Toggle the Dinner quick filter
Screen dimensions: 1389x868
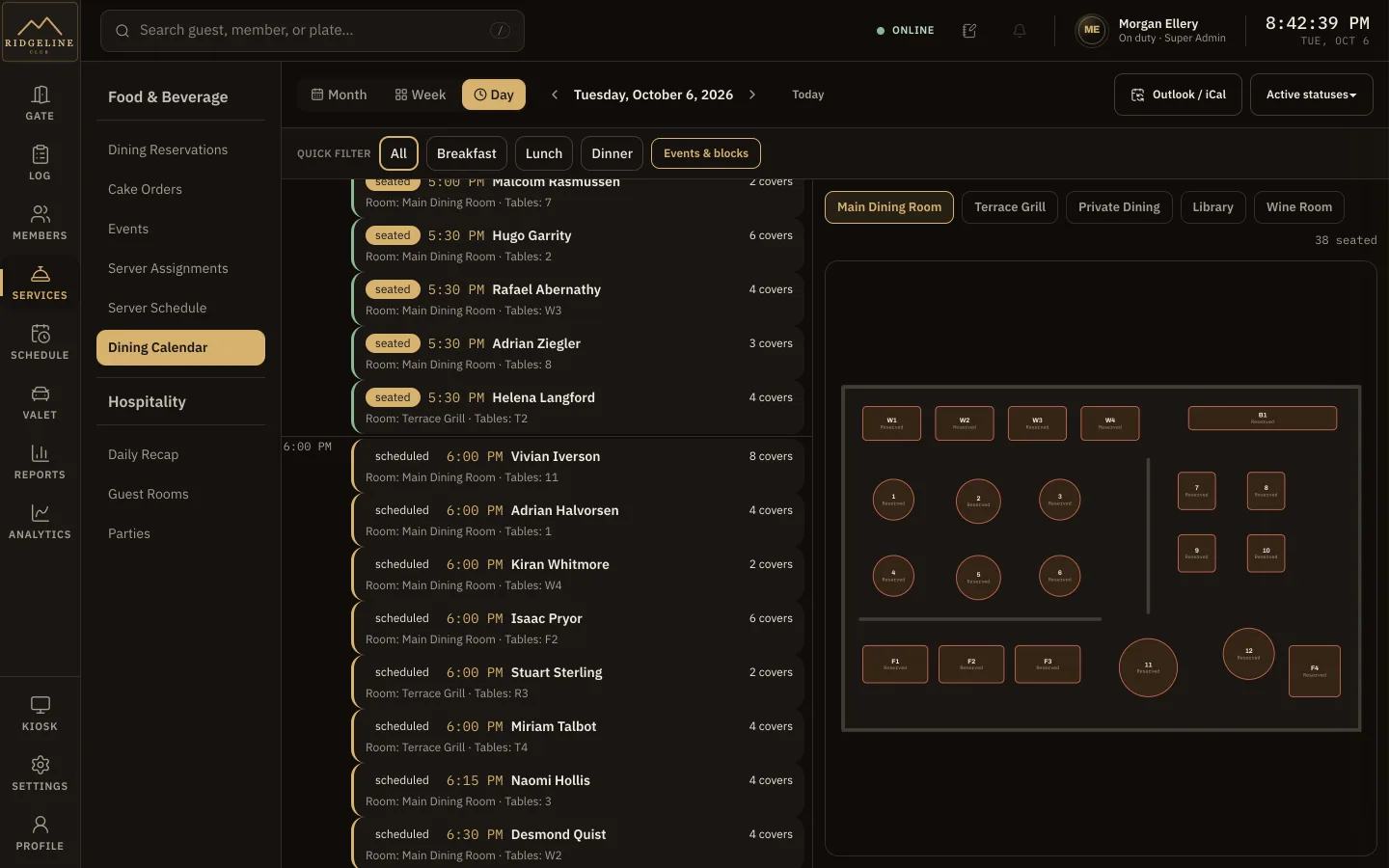tap(613, 153)
